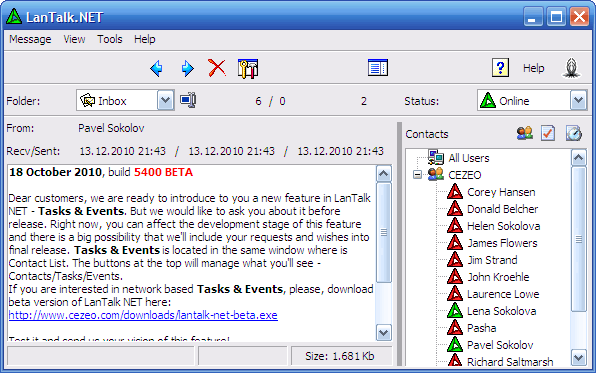Viewport: 596px width, 373px height.
Task: Go to previous message with left arrow
Action: click(x=156, y=68)
